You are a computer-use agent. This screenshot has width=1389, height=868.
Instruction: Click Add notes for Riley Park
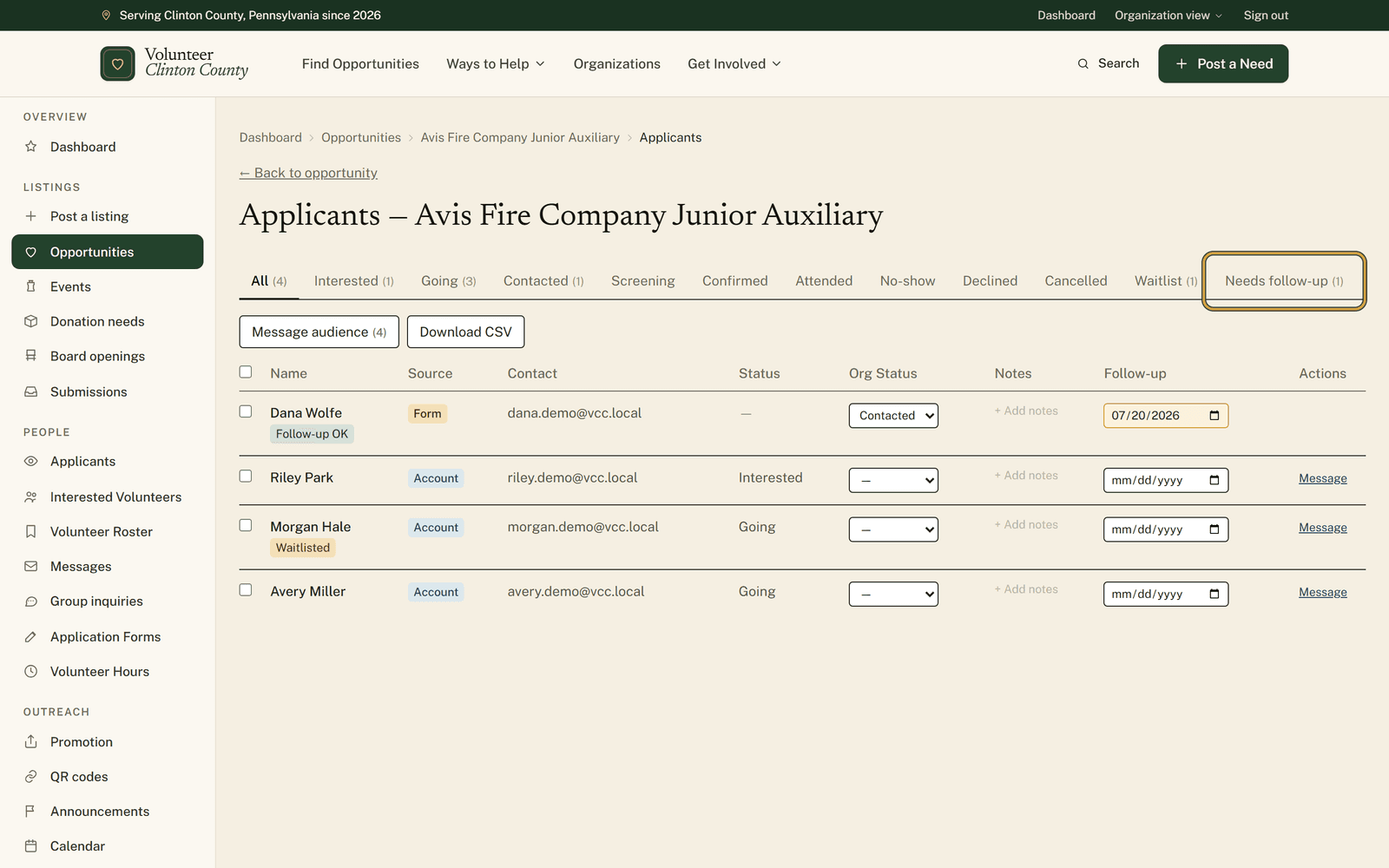point(1026,476)
